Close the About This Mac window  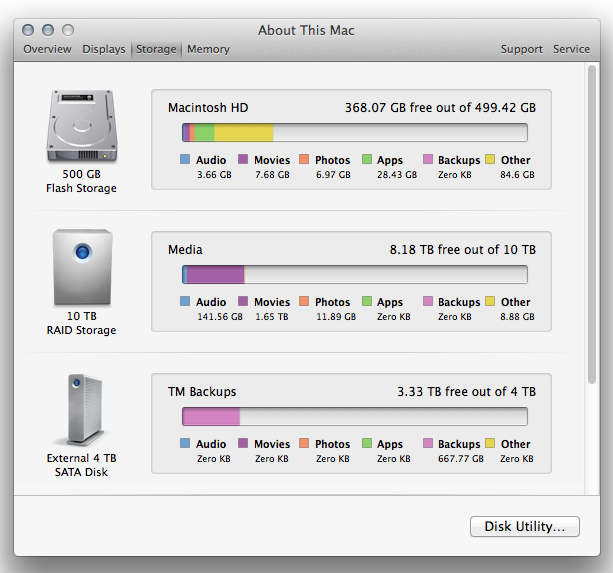coord(28,30)
